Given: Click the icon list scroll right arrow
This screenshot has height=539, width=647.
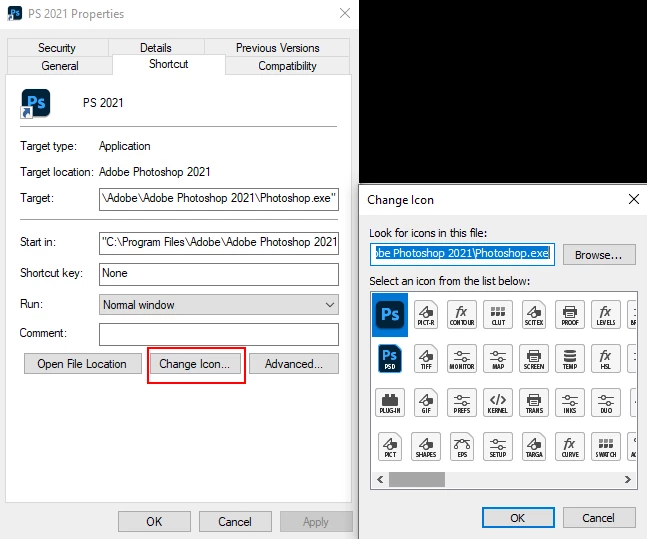Looking at the screenshot, I should pyautogui.click(x=628, y=479).
